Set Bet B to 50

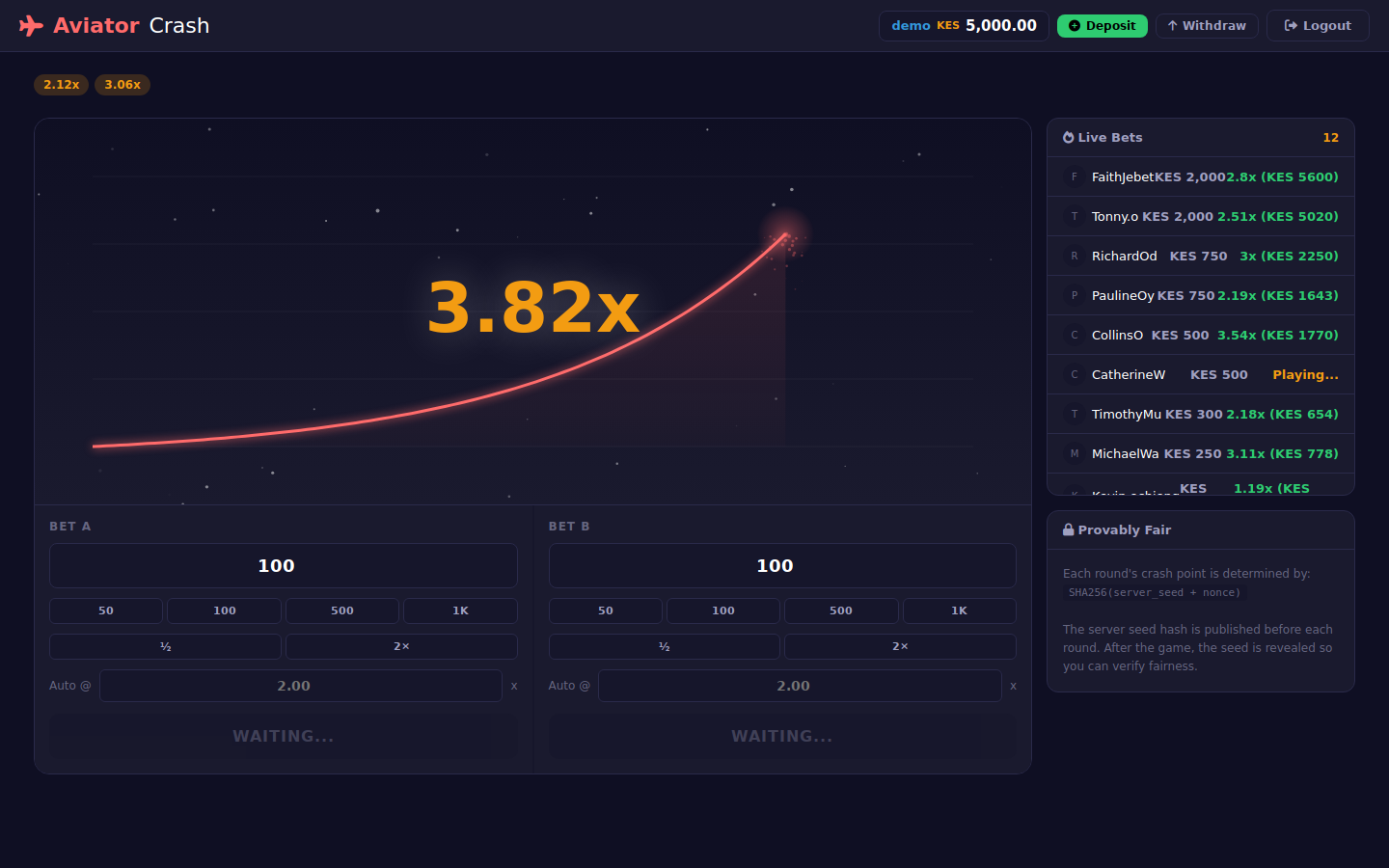[606, 611]
